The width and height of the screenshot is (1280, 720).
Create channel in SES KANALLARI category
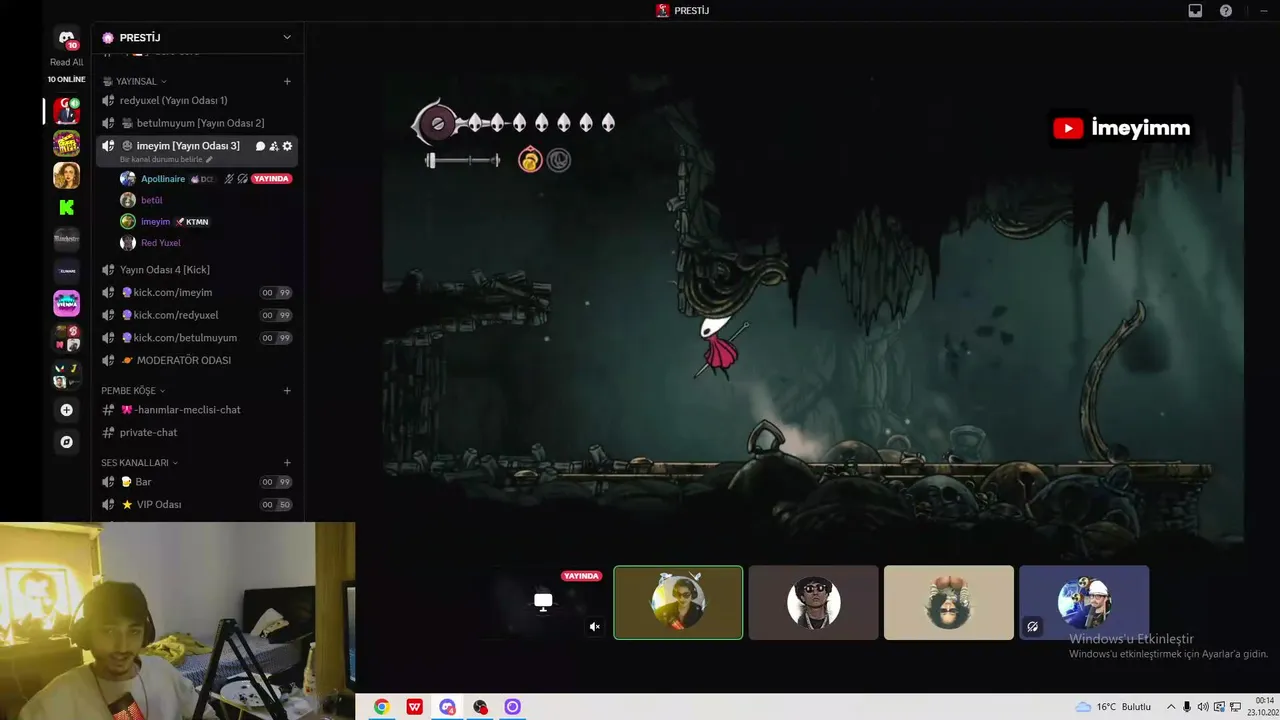[287, 463]
